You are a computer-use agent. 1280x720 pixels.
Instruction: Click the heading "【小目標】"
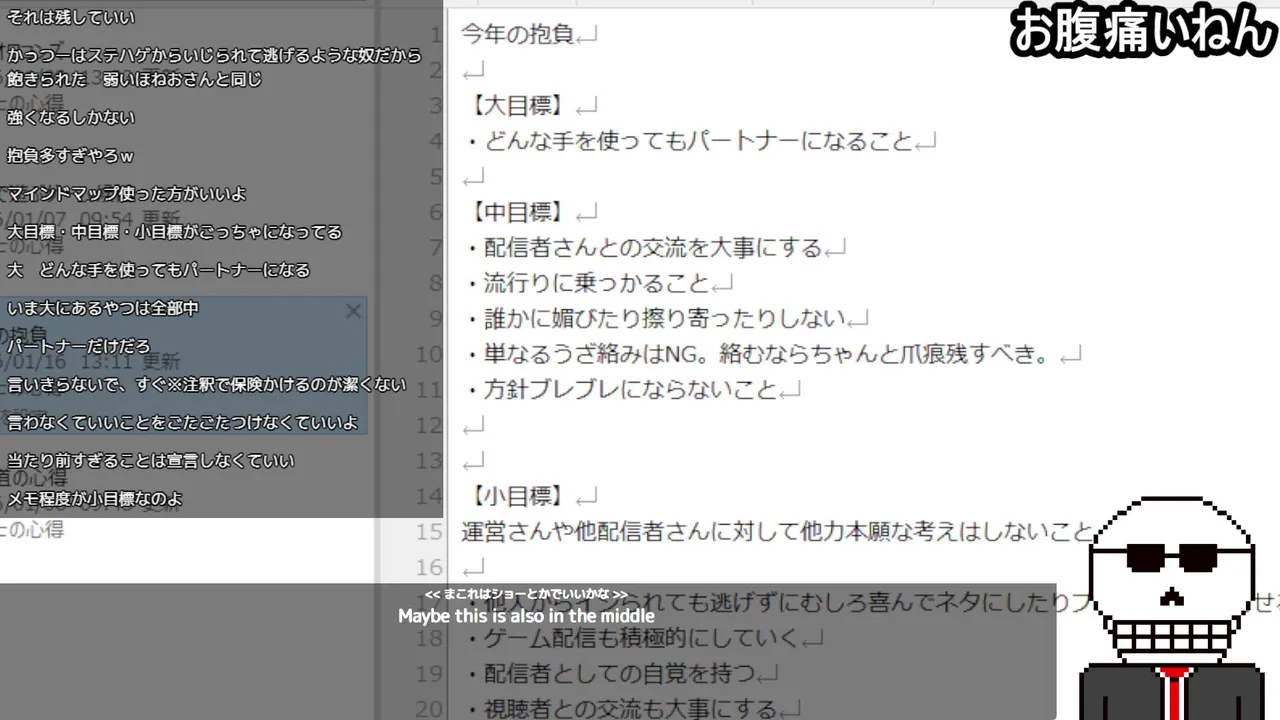pyautogui.click(x=518, y=496)
